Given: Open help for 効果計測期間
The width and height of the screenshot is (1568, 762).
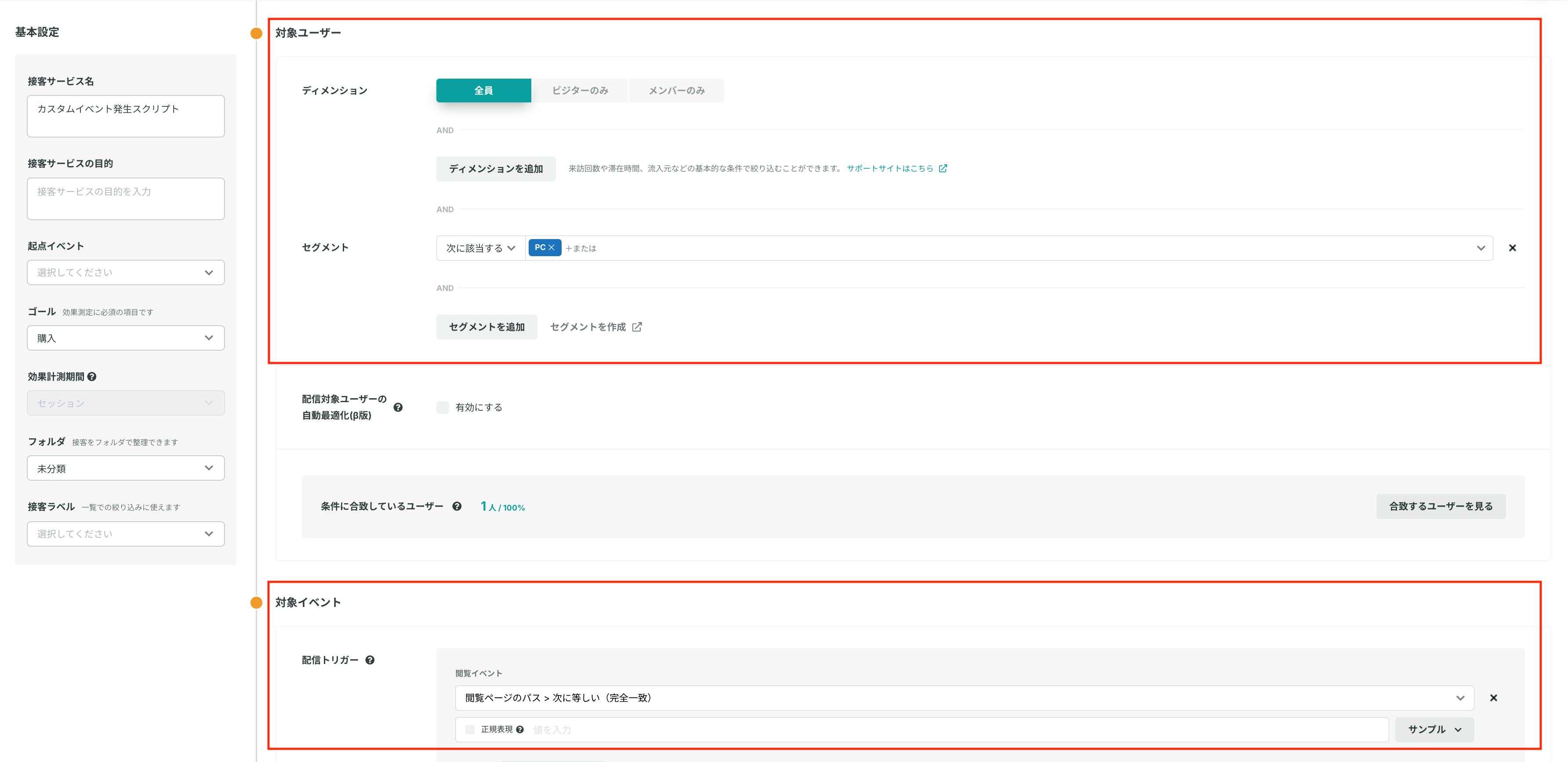Looking at the screenshot, I should click(92, 377).
